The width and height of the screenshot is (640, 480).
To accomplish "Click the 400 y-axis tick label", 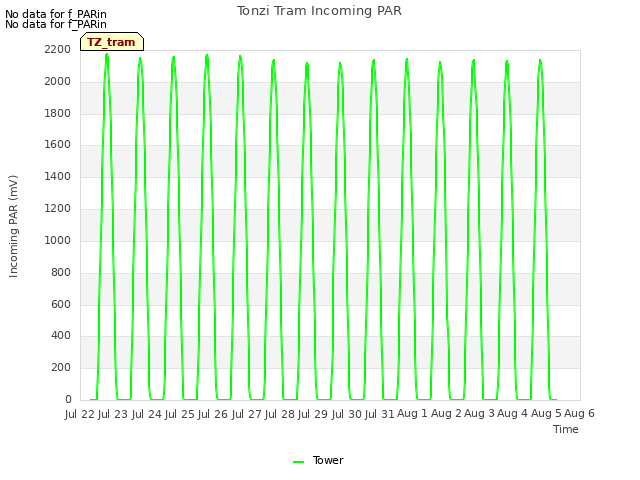I will pyautogui.click(x=61, y=336).
